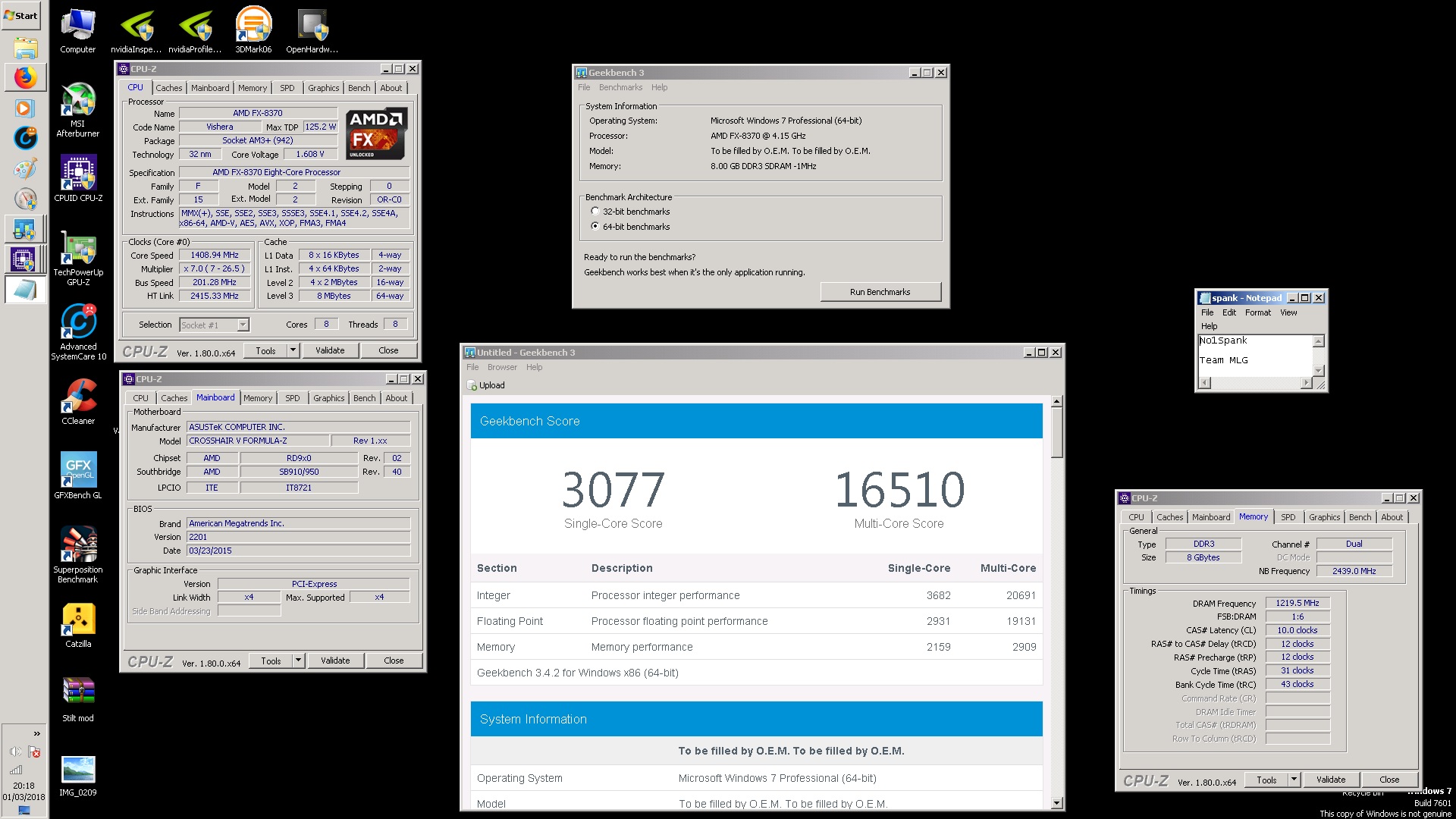Open Graphics tab in Mainboard CPU-Z window
Image resolution: width=1456 pixels, height=819 pixels.
point(328,398)
